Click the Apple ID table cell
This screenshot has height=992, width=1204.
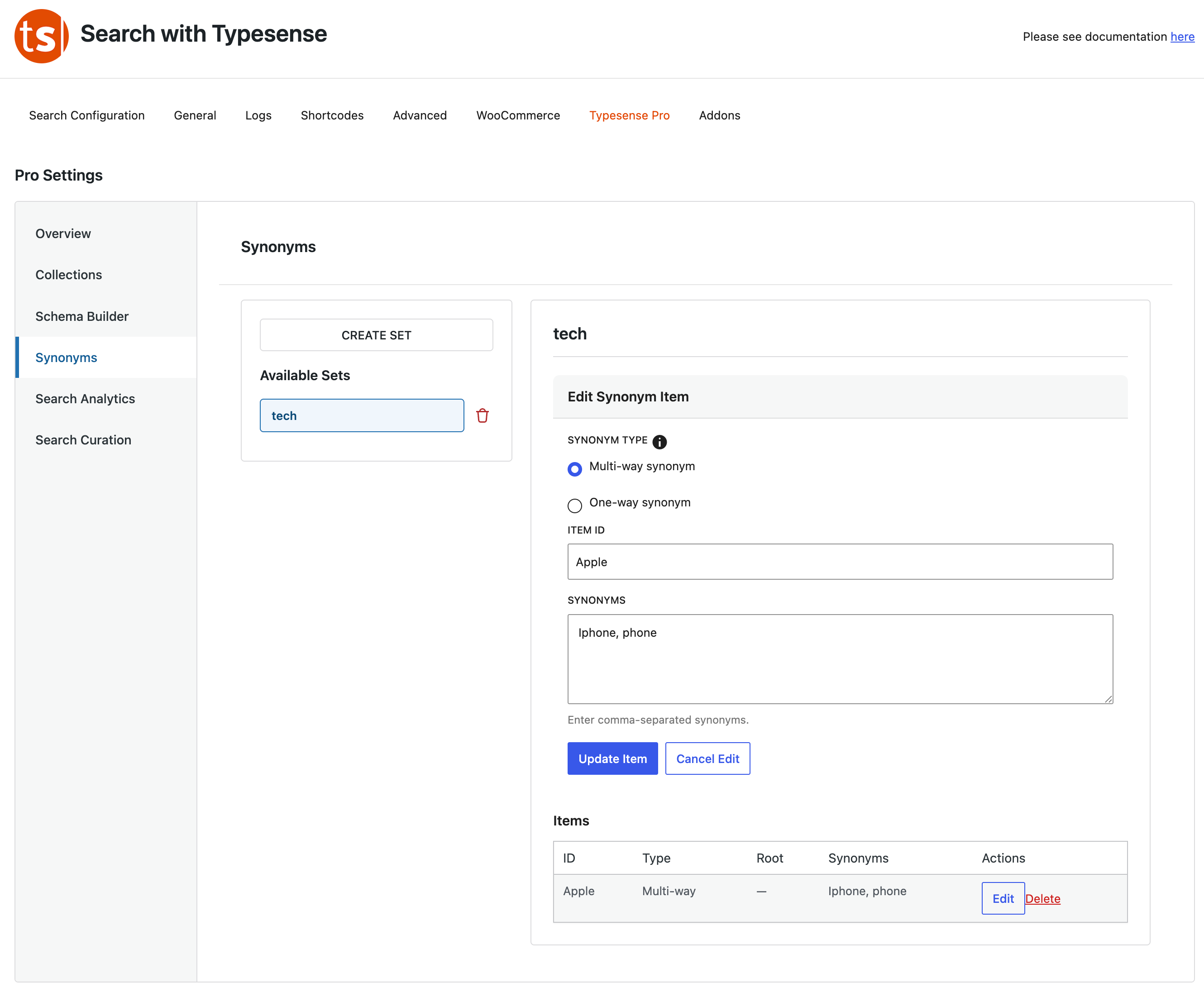point(579,891)
